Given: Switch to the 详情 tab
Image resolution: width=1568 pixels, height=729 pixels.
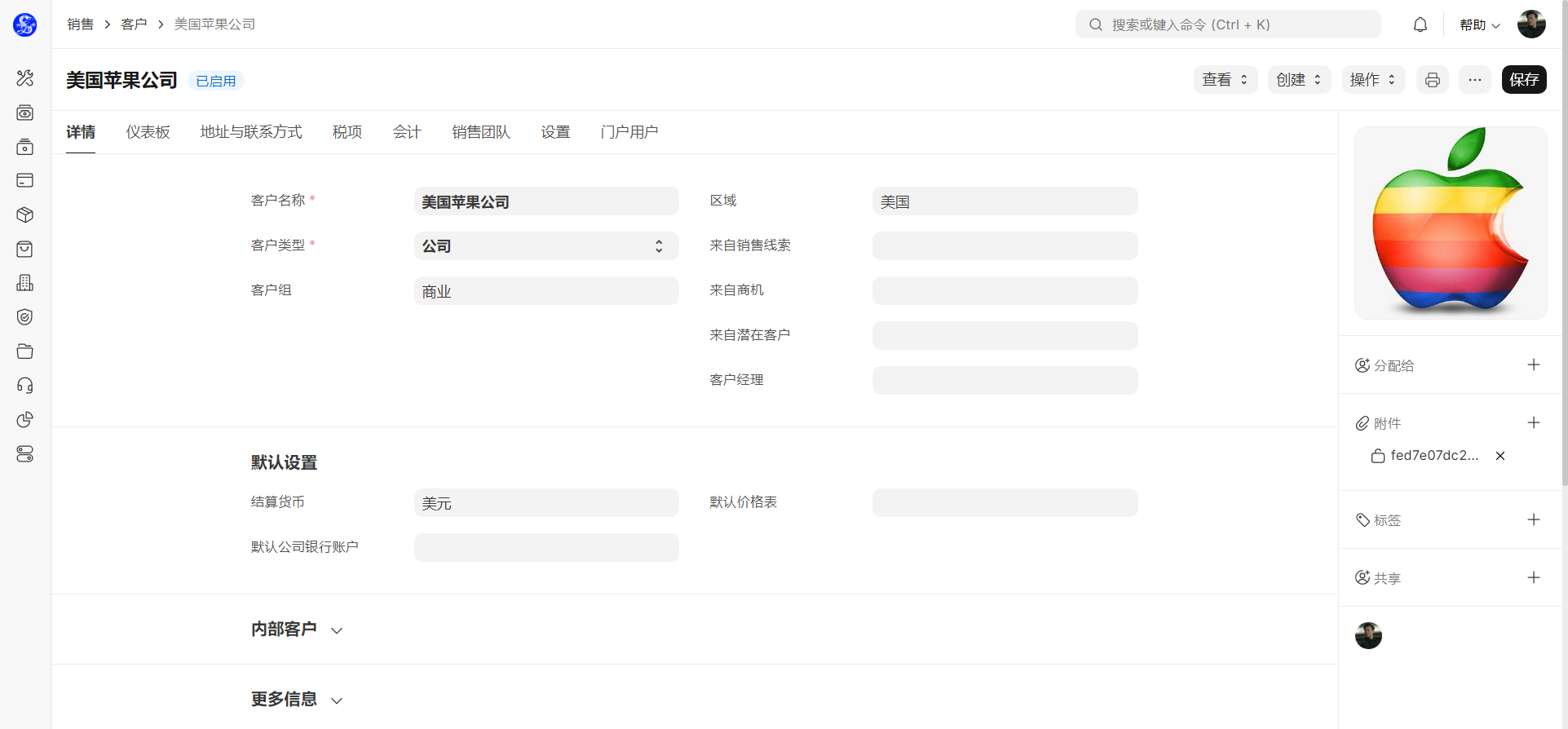Looking at the screenshot, I should point(81,132).
